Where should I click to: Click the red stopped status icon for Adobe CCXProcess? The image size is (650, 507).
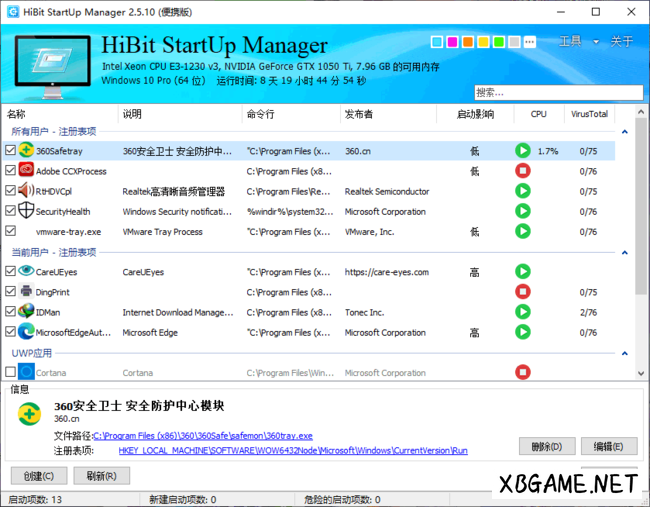click(x=522, y=171)
